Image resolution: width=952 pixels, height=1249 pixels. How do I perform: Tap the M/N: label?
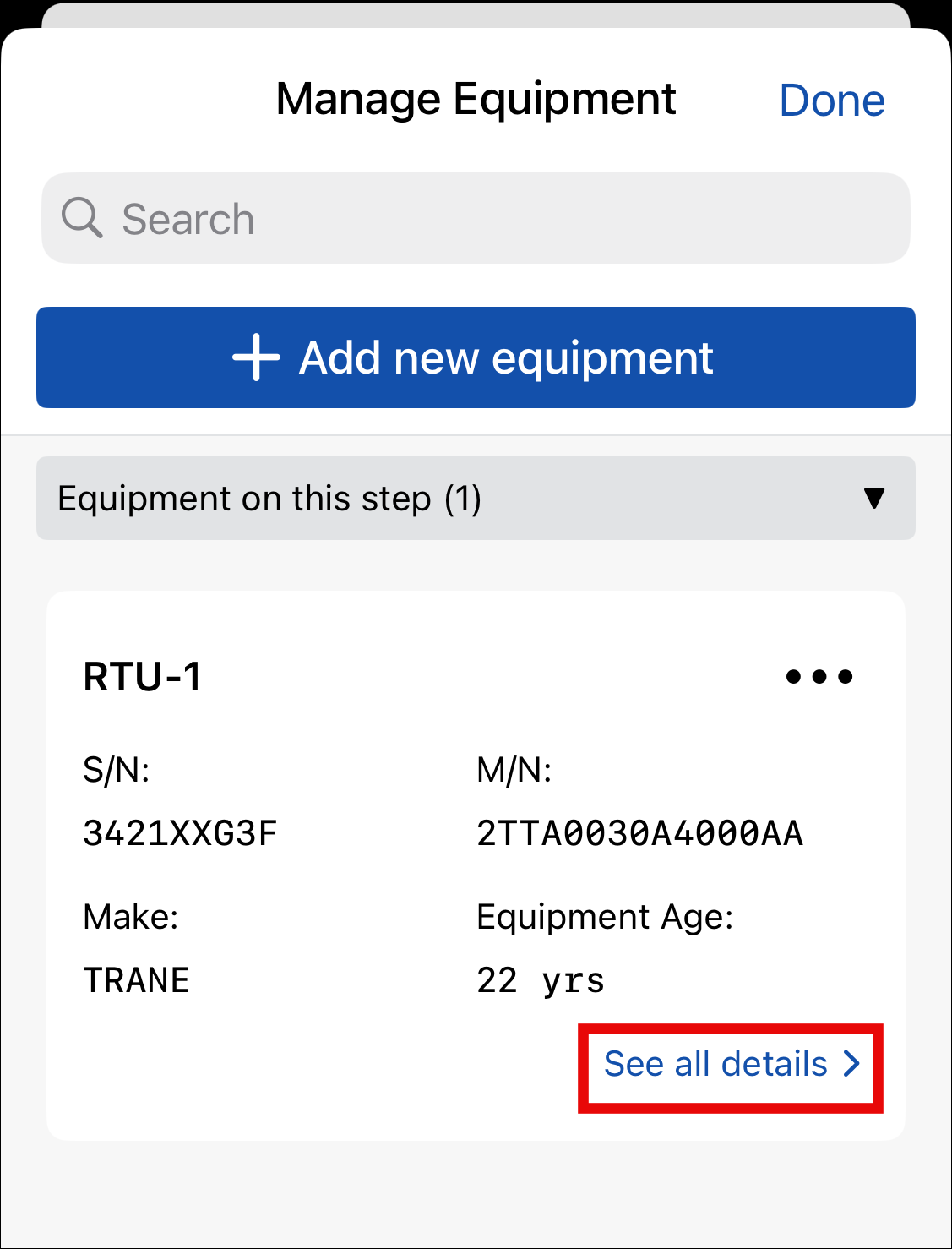point(514,770)
